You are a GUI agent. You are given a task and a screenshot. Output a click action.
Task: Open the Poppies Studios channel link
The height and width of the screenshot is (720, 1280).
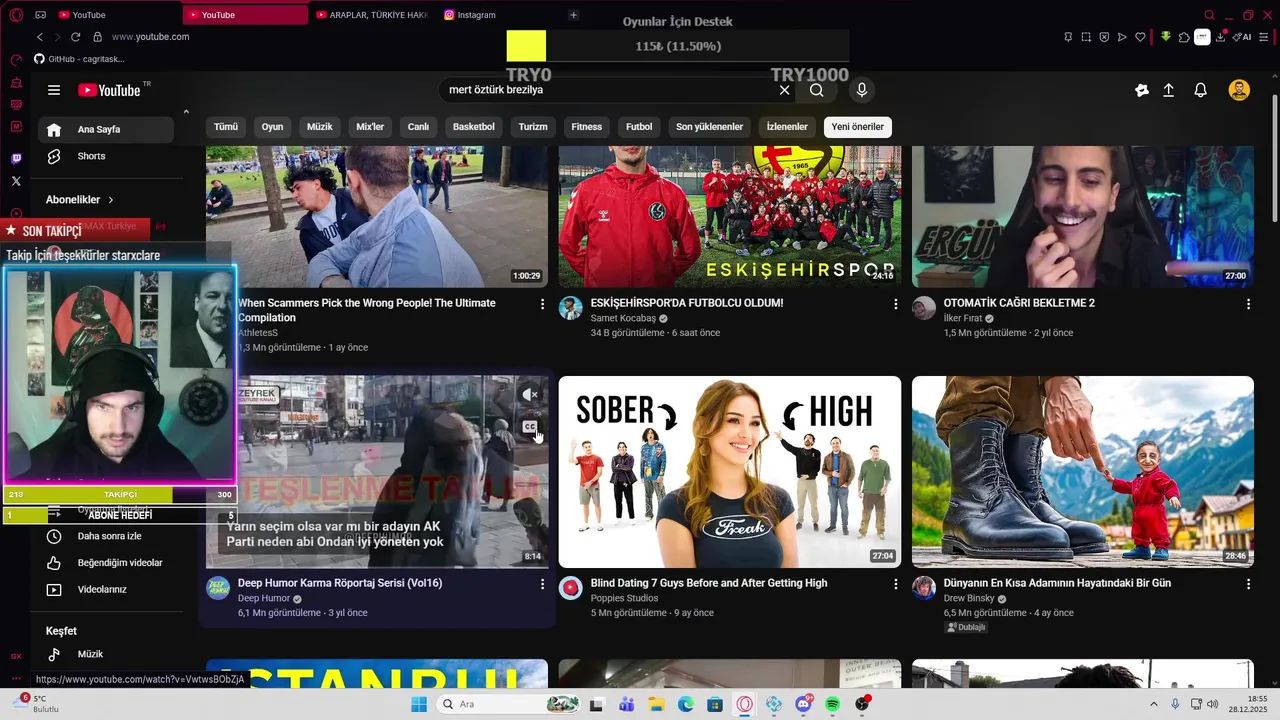[624, 598]
